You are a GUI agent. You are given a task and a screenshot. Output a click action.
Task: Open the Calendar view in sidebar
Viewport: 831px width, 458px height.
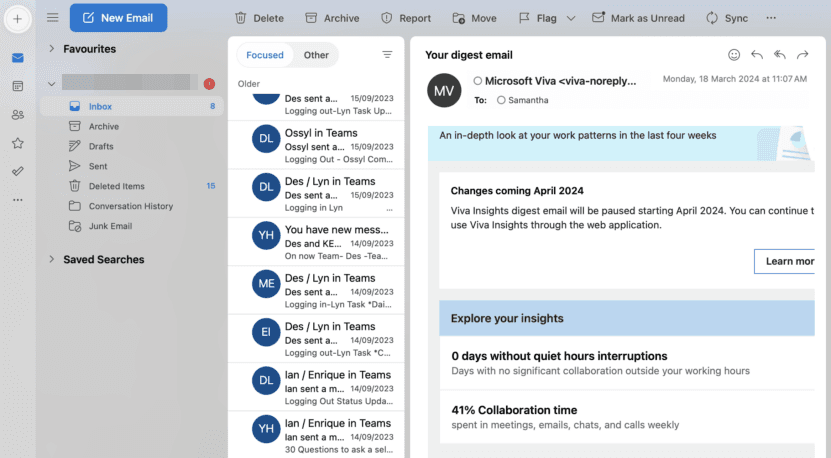pos(17,86)
